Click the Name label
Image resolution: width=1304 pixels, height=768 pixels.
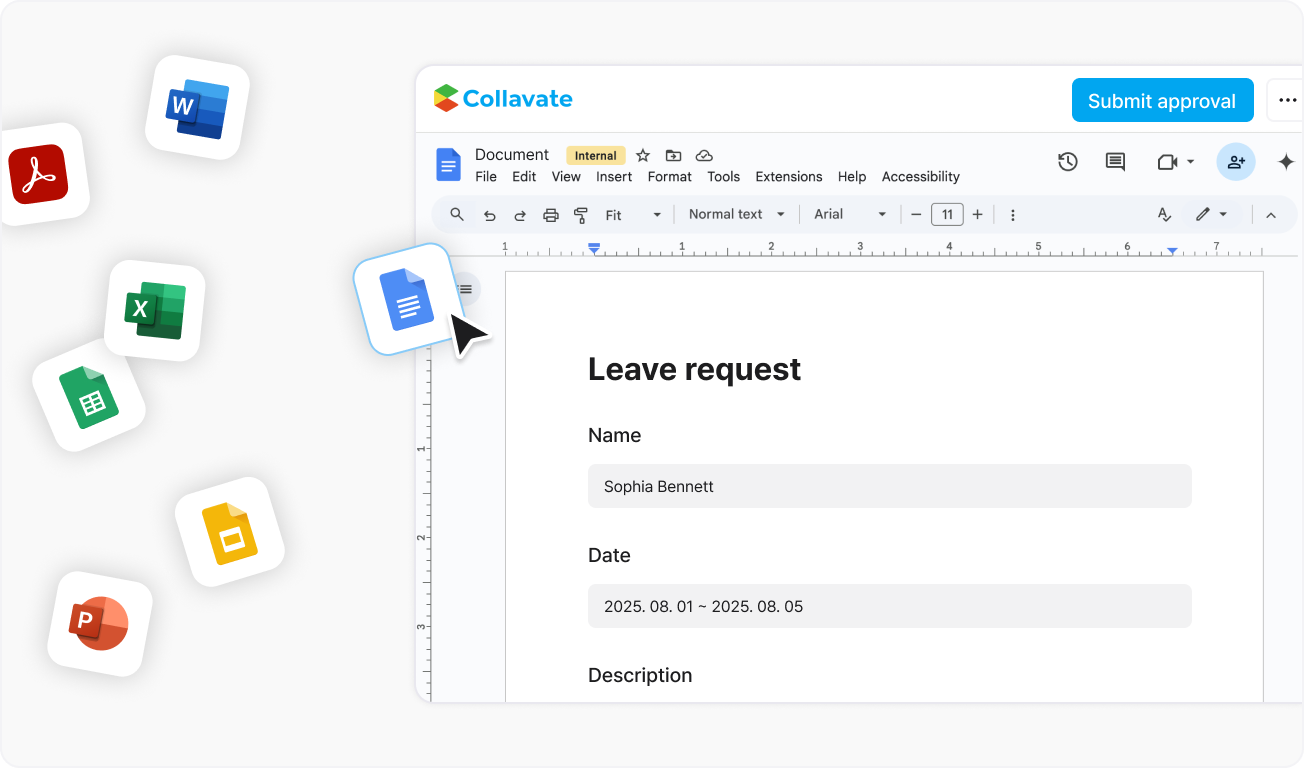[x=614, y=436]
